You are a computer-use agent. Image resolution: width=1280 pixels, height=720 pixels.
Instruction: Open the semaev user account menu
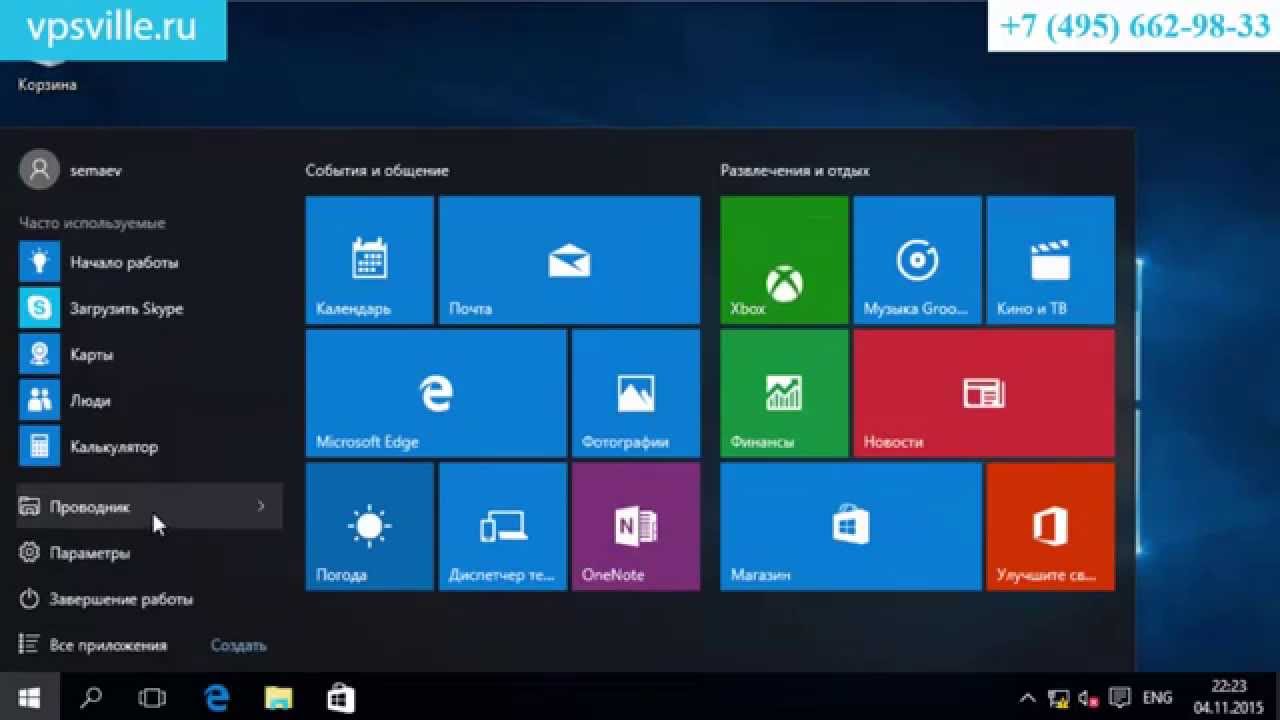point(72,170)
